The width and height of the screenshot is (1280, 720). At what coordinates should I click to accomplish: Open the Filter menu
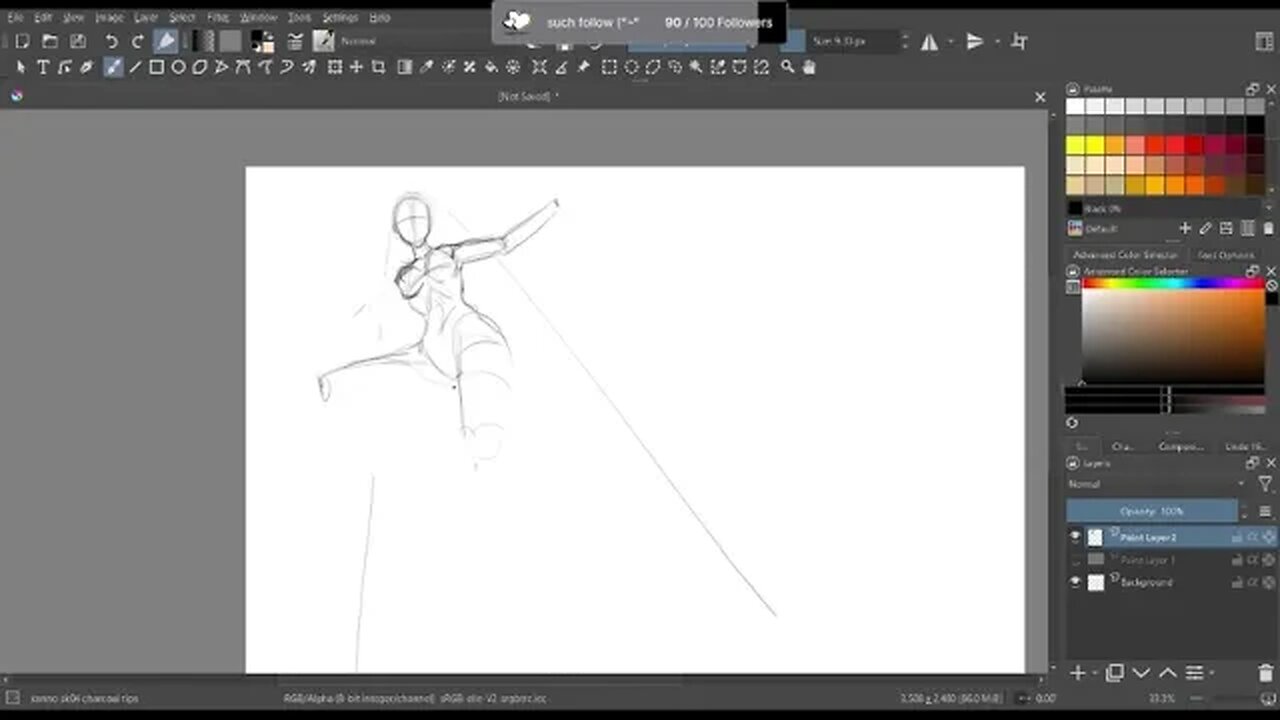click(218, 18)
